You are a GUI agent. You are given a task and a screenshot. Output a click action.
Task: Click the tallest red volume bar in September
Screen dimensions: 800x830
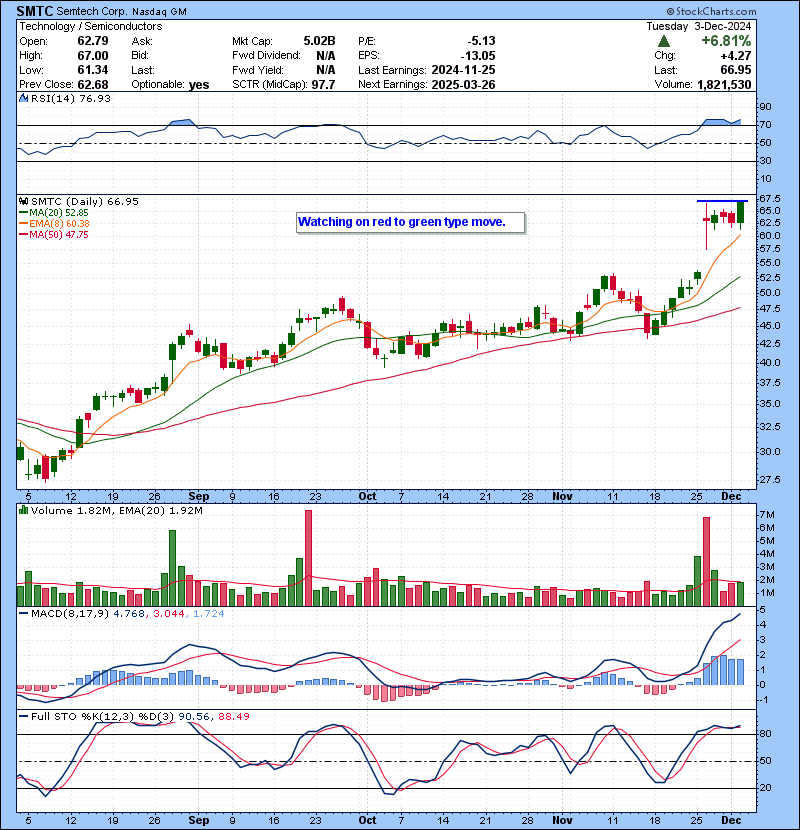(308, 558)
